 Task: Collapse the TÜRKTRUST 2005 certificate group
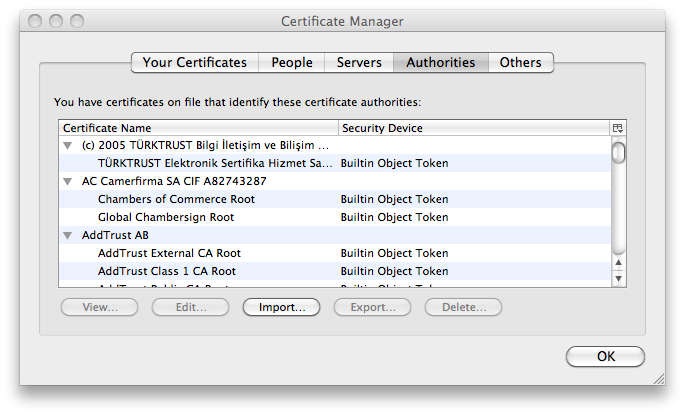pos(68,146)
